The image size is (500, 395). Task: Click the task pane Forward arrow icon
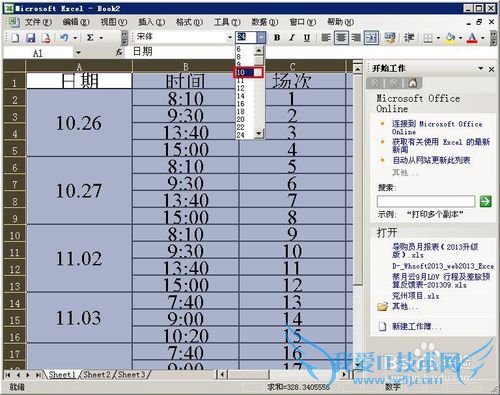tap(394, 83)
